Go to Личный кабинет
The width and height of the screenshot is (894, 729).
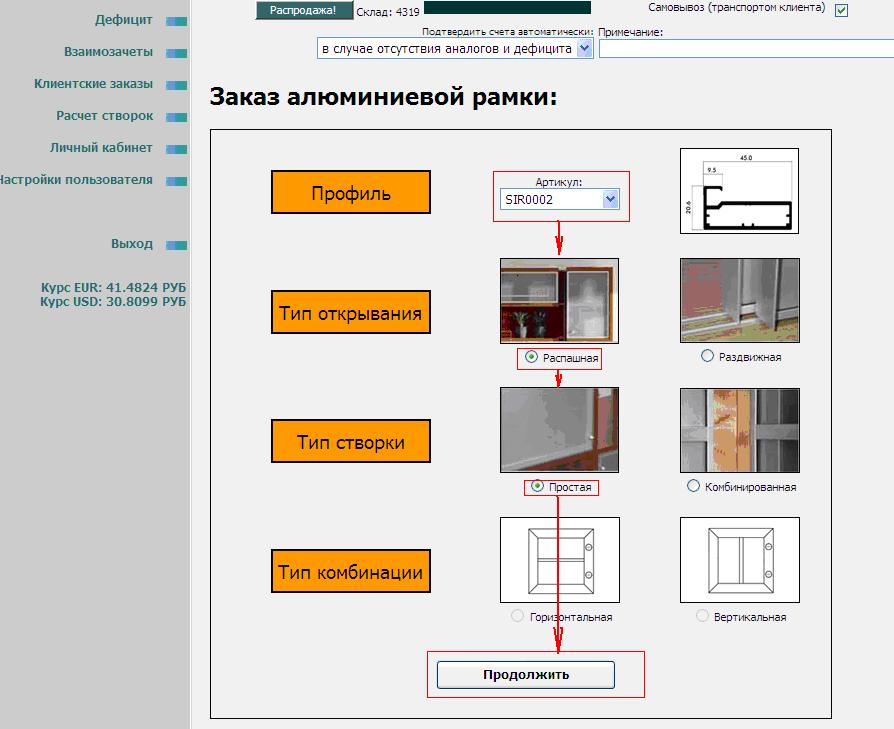(101, 148)
